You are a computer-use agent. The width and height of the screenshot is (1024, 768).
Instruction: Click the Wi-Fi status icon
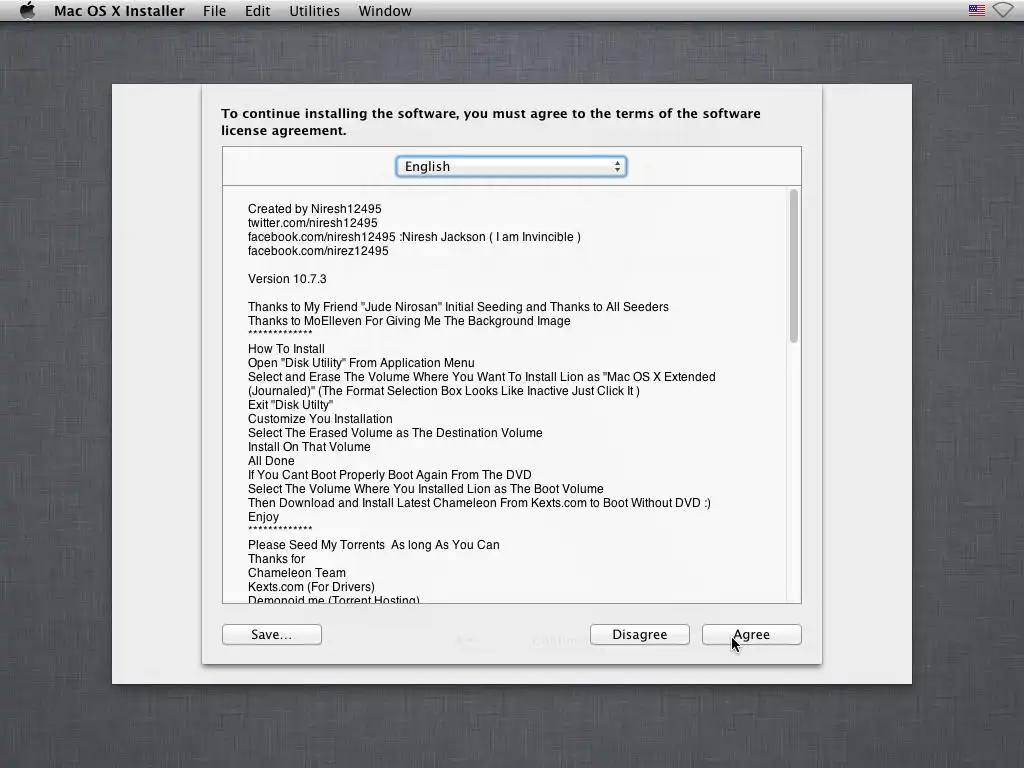tap(1003, 10)
